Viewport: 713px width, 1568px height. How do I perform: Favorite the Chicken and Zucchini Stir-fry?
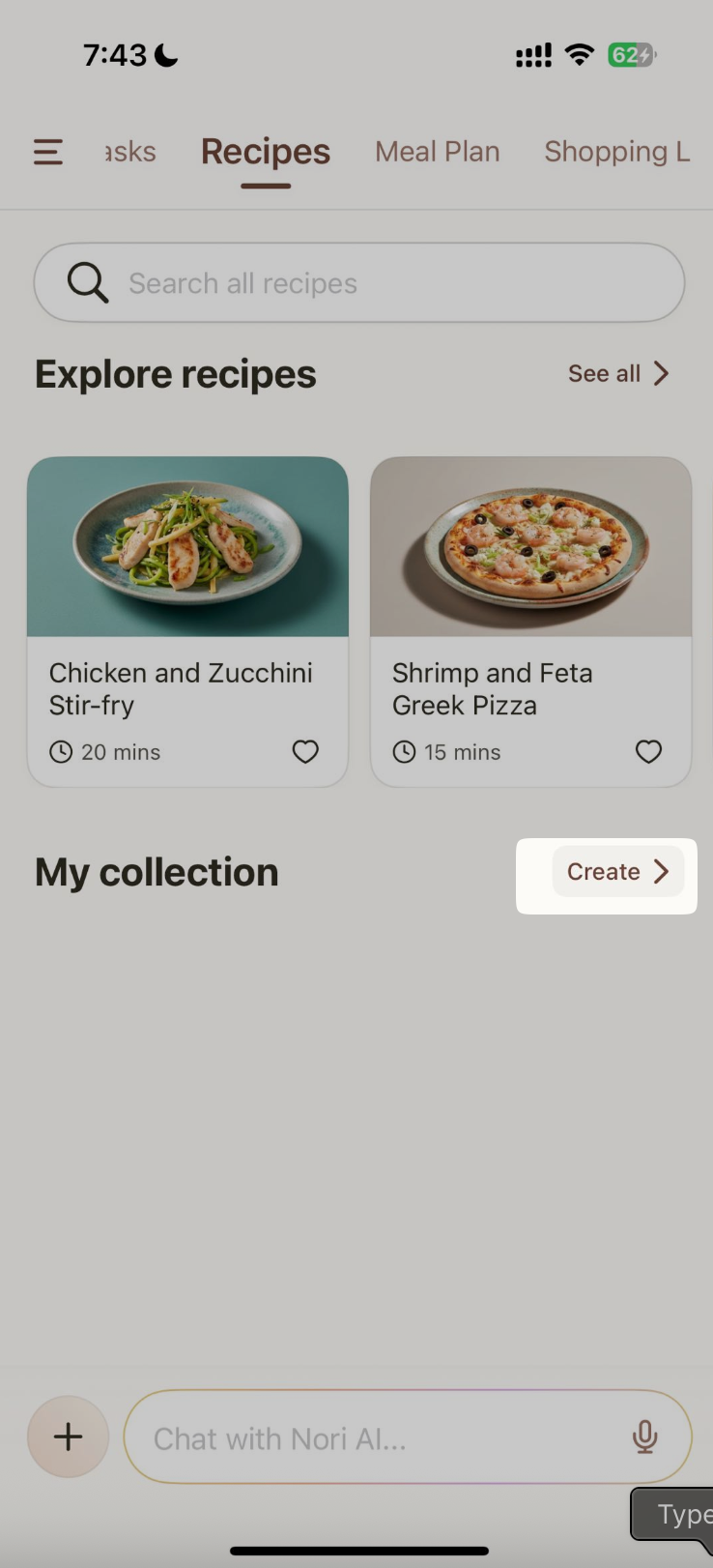tap(305, 751)
